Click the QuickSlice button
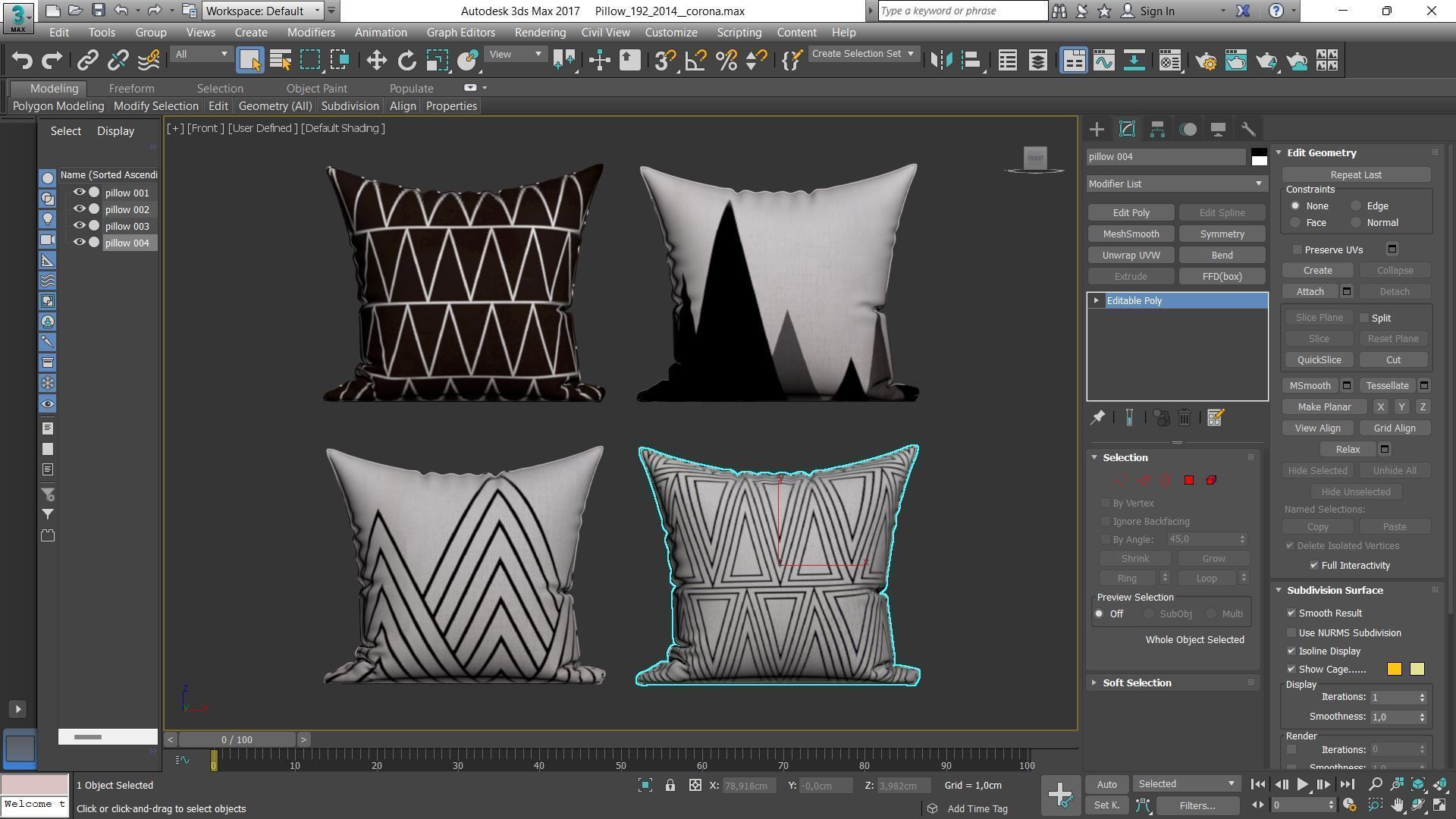1456x819 pixels. tap(1319, 360)
